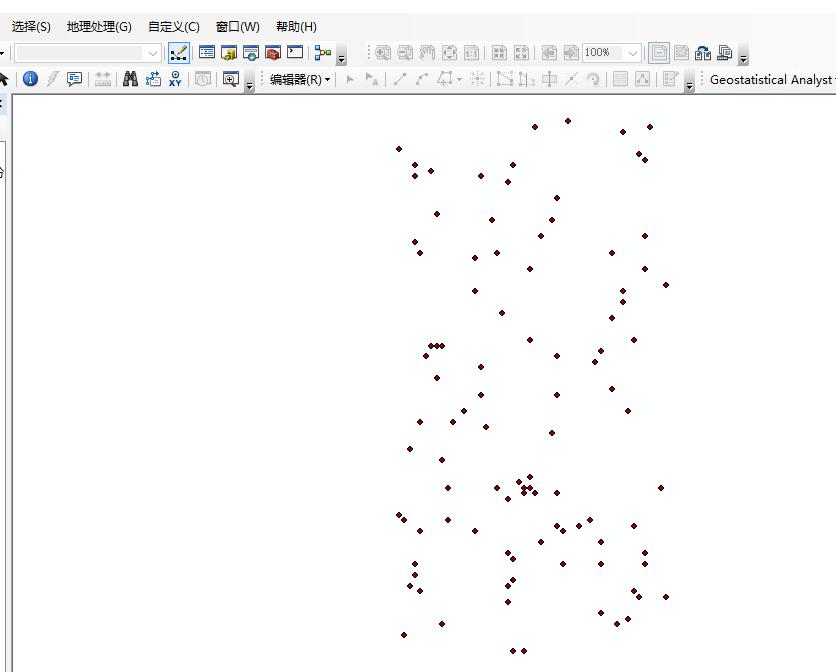Open the 帮助(H) menu
The image size is (836, 672).
coord(296,27)
